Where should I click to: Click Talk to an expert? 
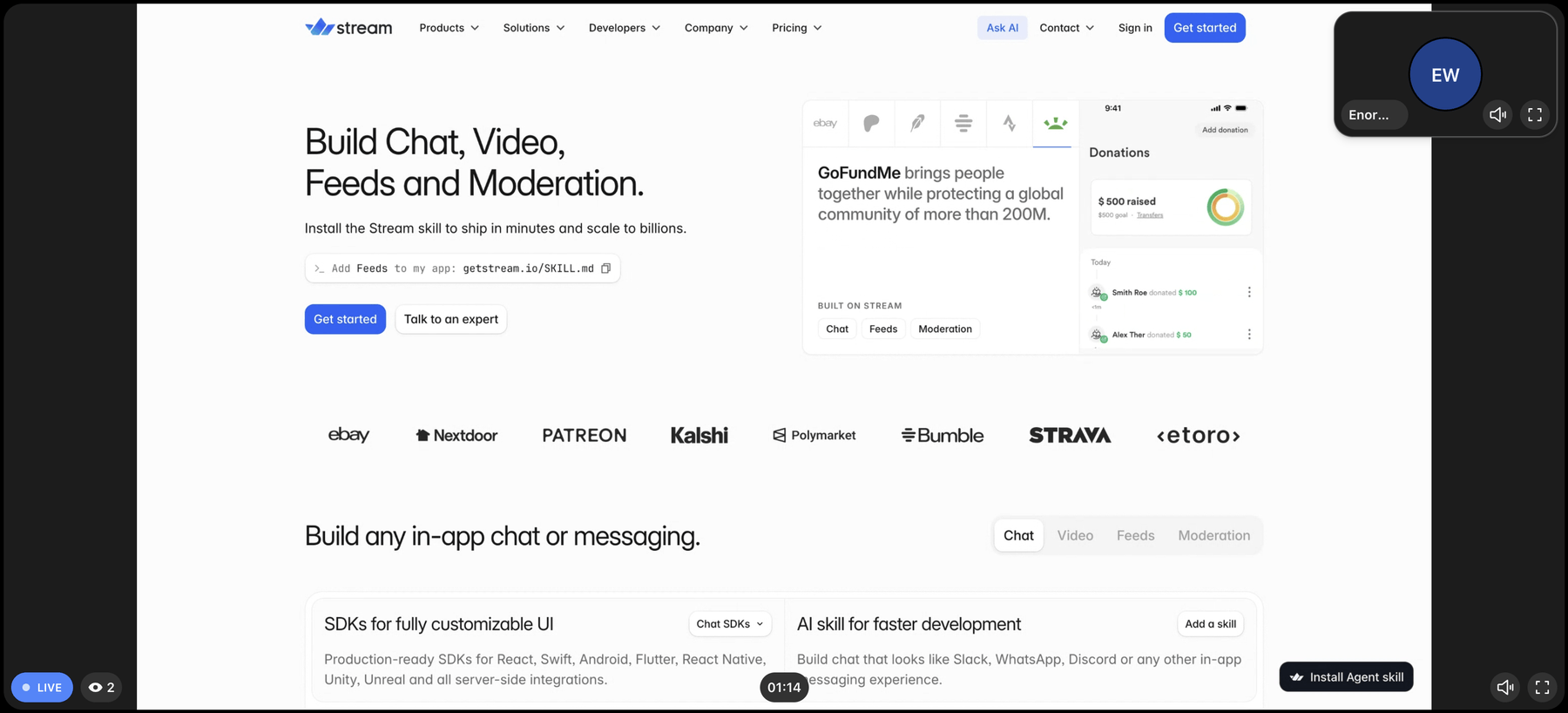(451, 319)
